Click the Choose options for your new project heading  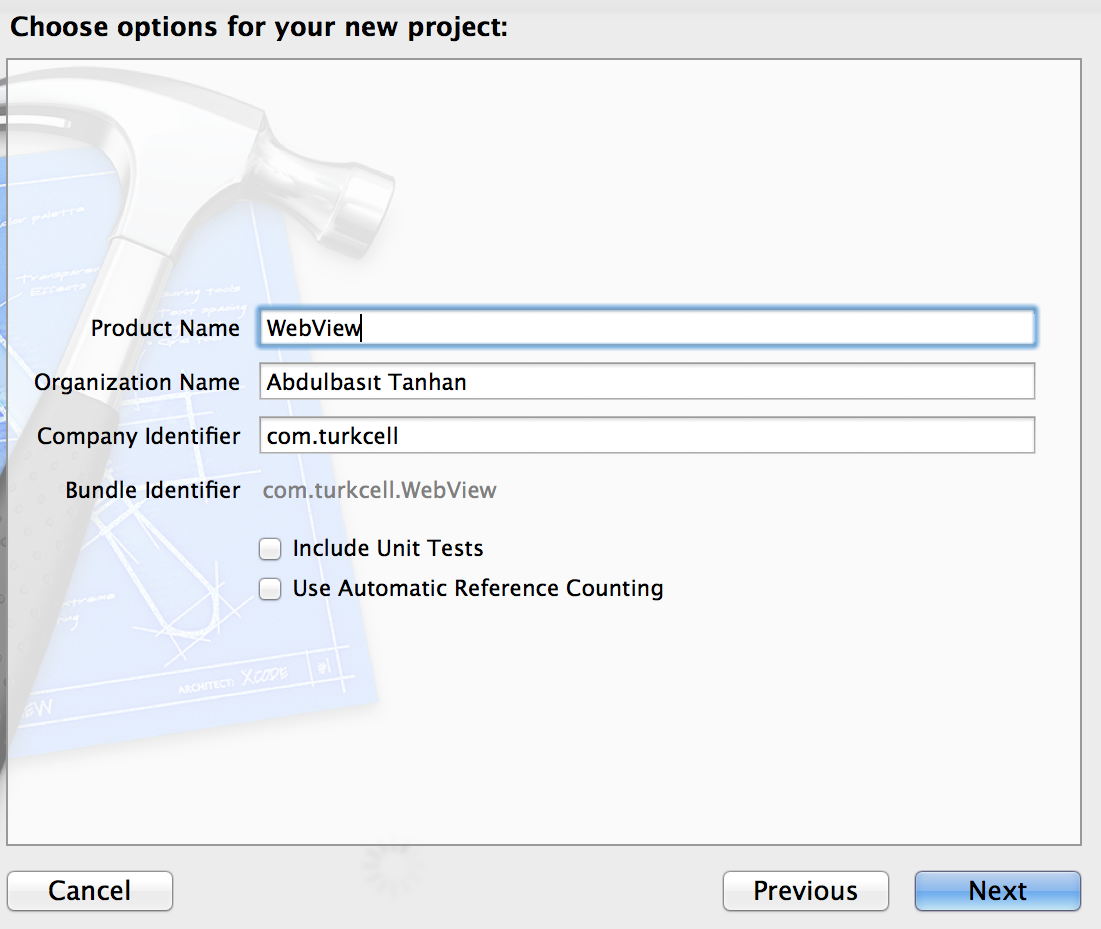click(258, 27)
